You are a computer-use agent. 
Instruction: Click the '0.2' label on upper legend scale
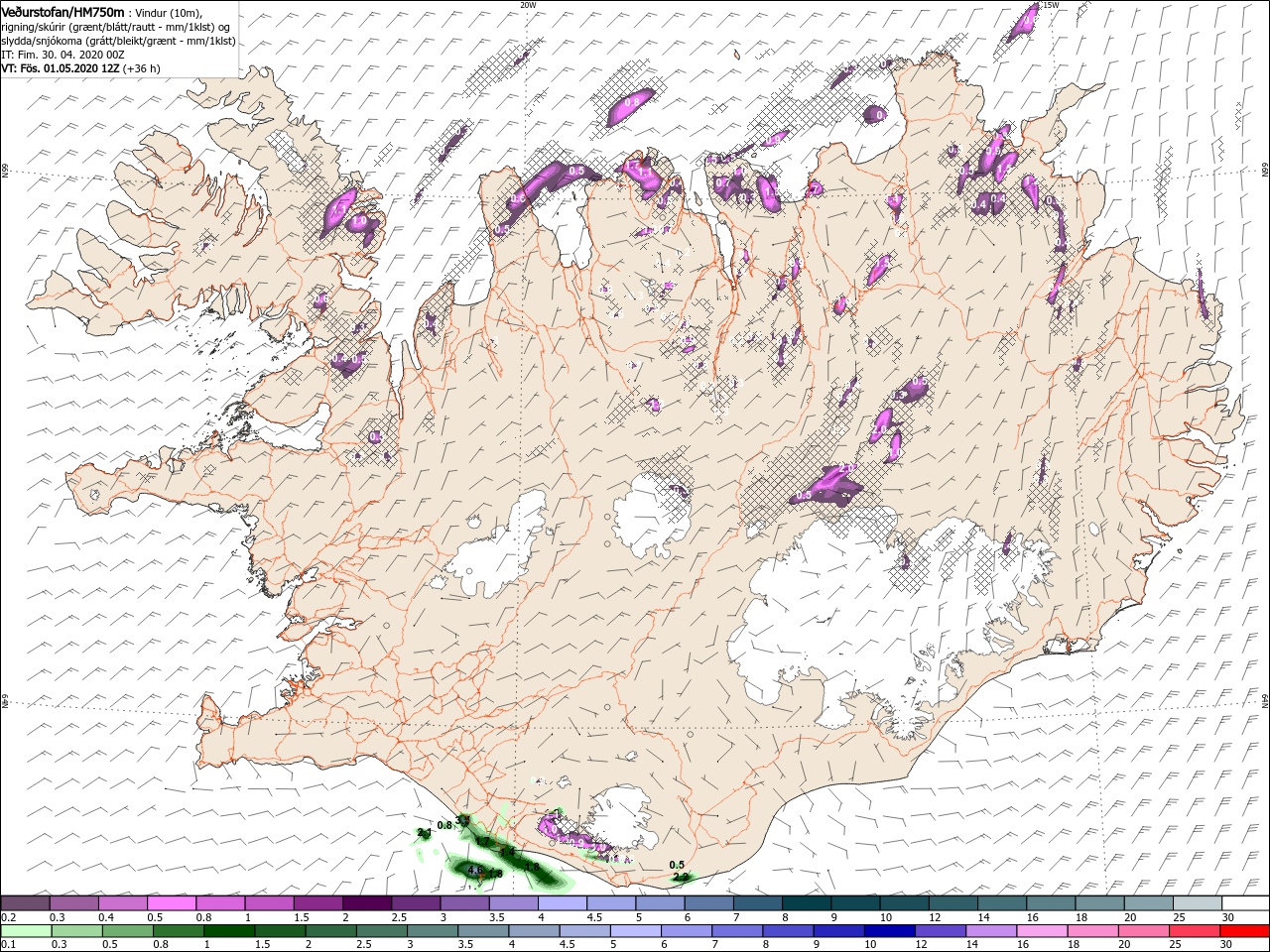click(8, 918)
